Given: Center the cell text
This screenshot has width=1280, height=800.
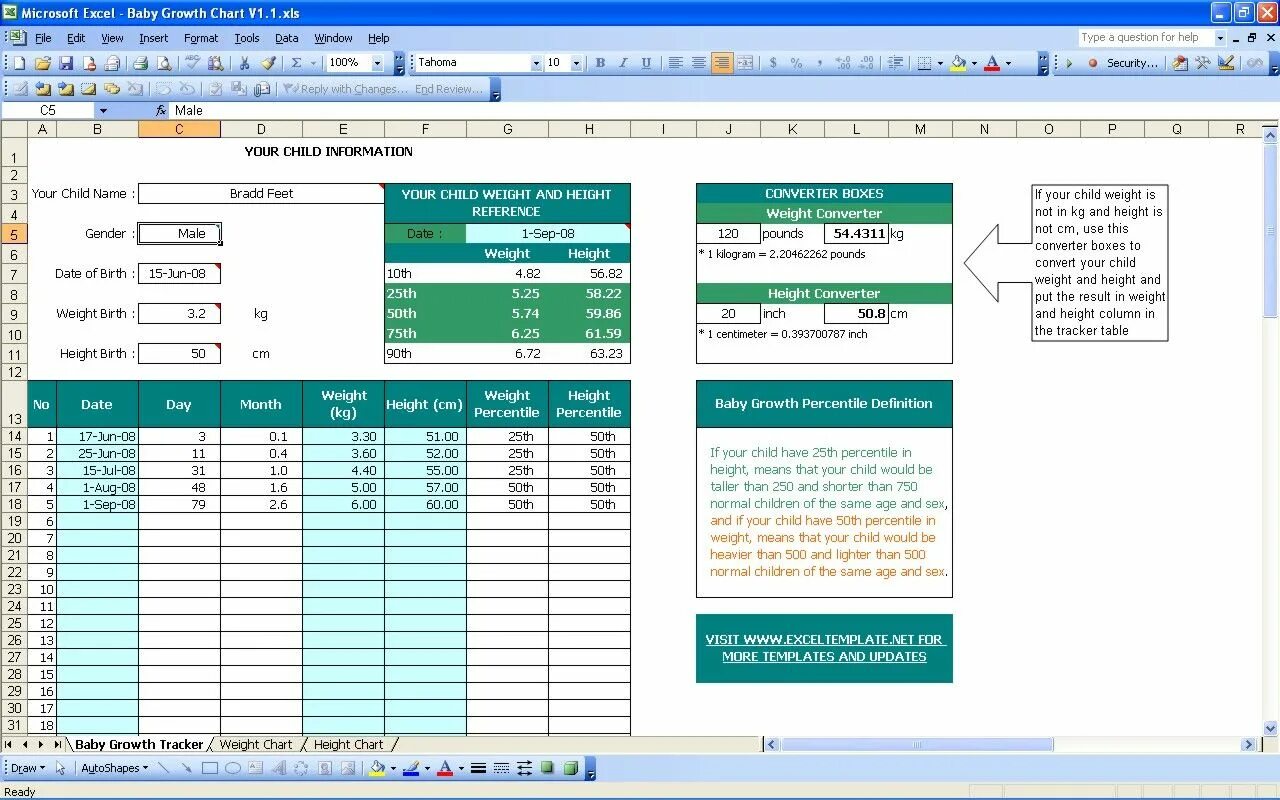Looking at the screenshot, I should [699, 63].
